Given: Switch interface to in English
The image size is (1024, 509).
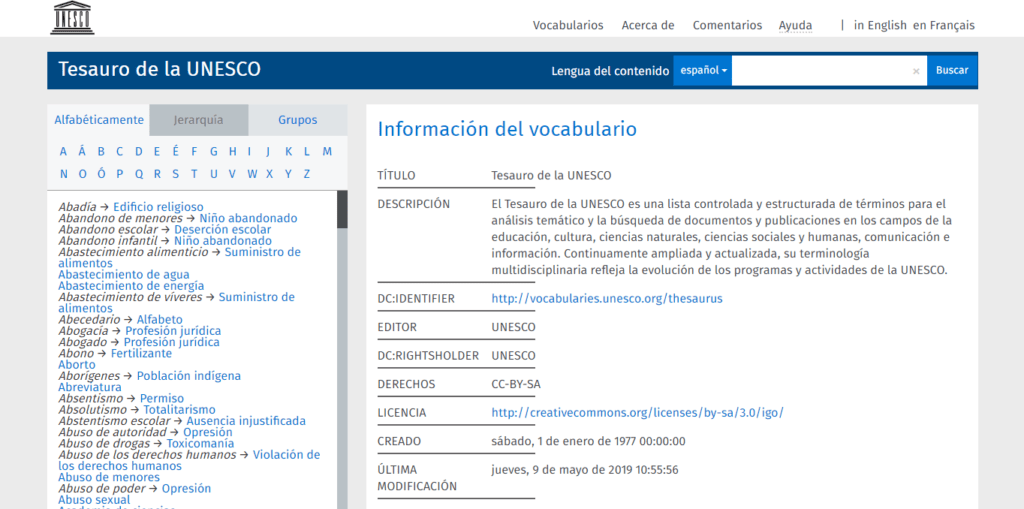Looking at the screenshot, I should pyautogui.click(x=880, y=25).
